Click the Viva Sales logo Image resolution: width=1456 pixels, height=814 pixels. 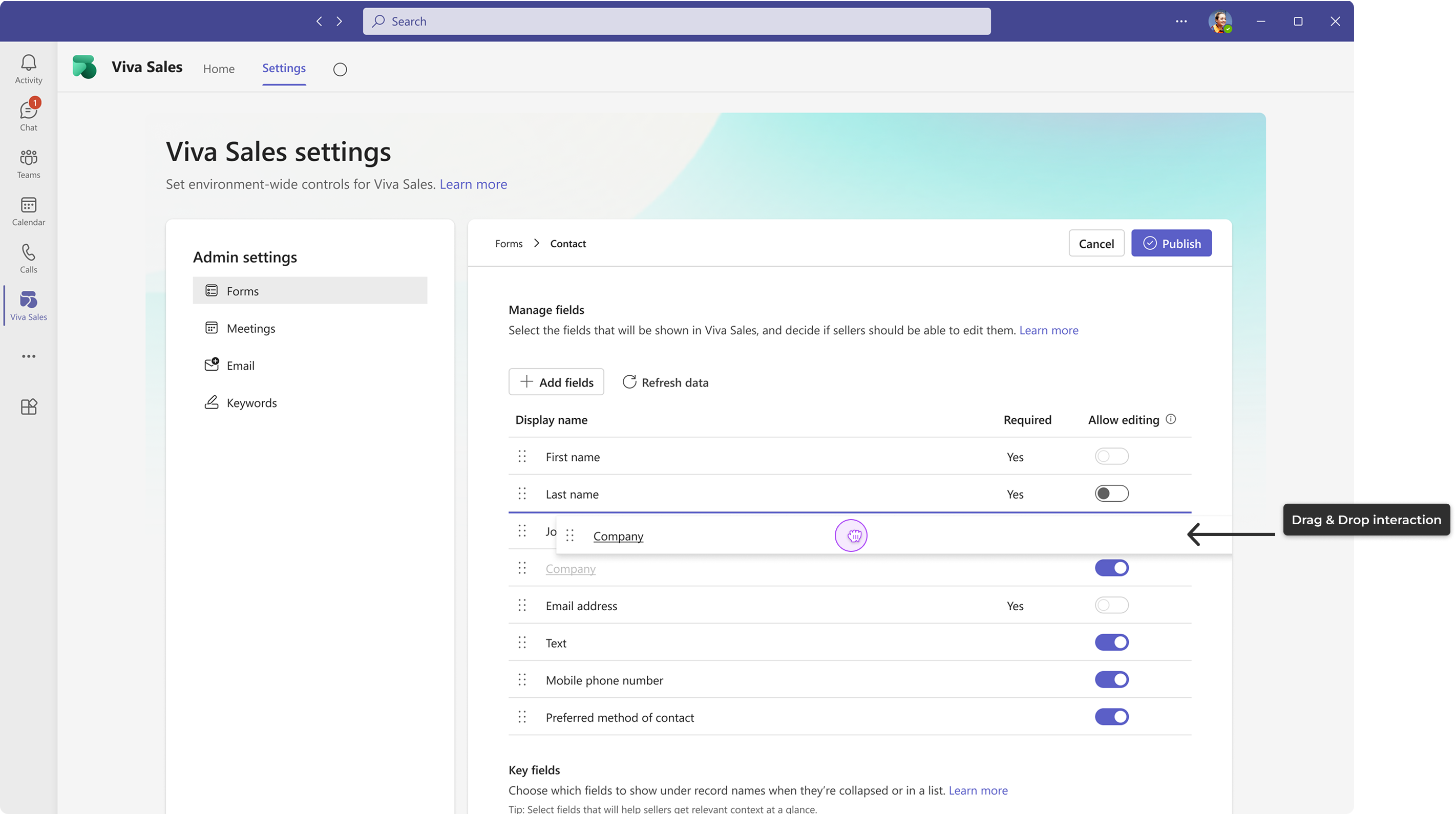point(85,67)
